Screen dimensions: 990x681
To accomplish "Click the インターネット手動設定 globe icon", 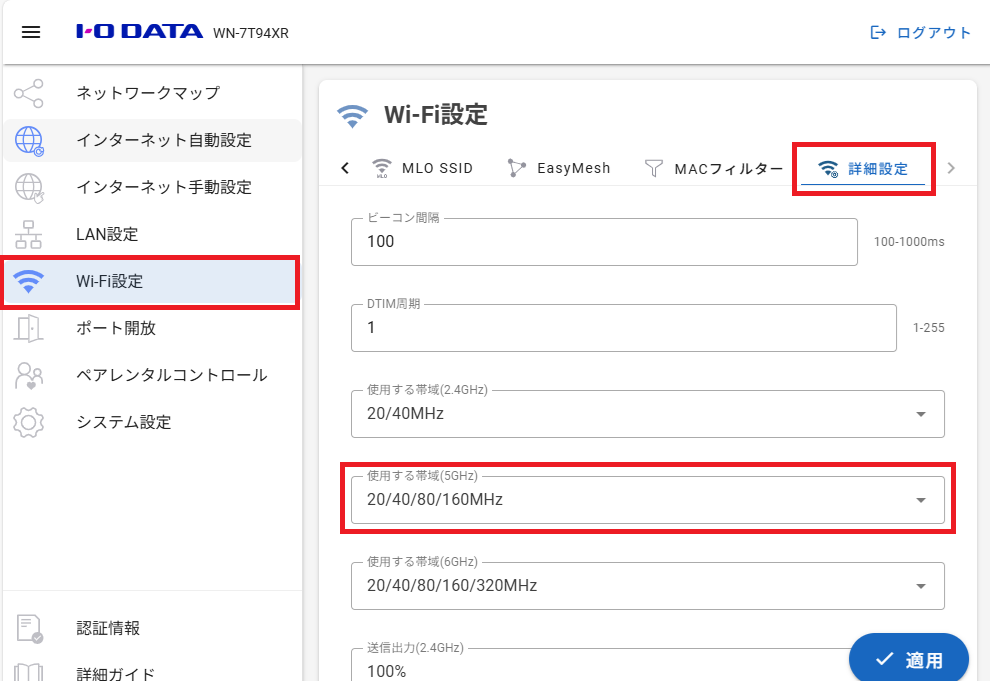I will tap(30, 187).
